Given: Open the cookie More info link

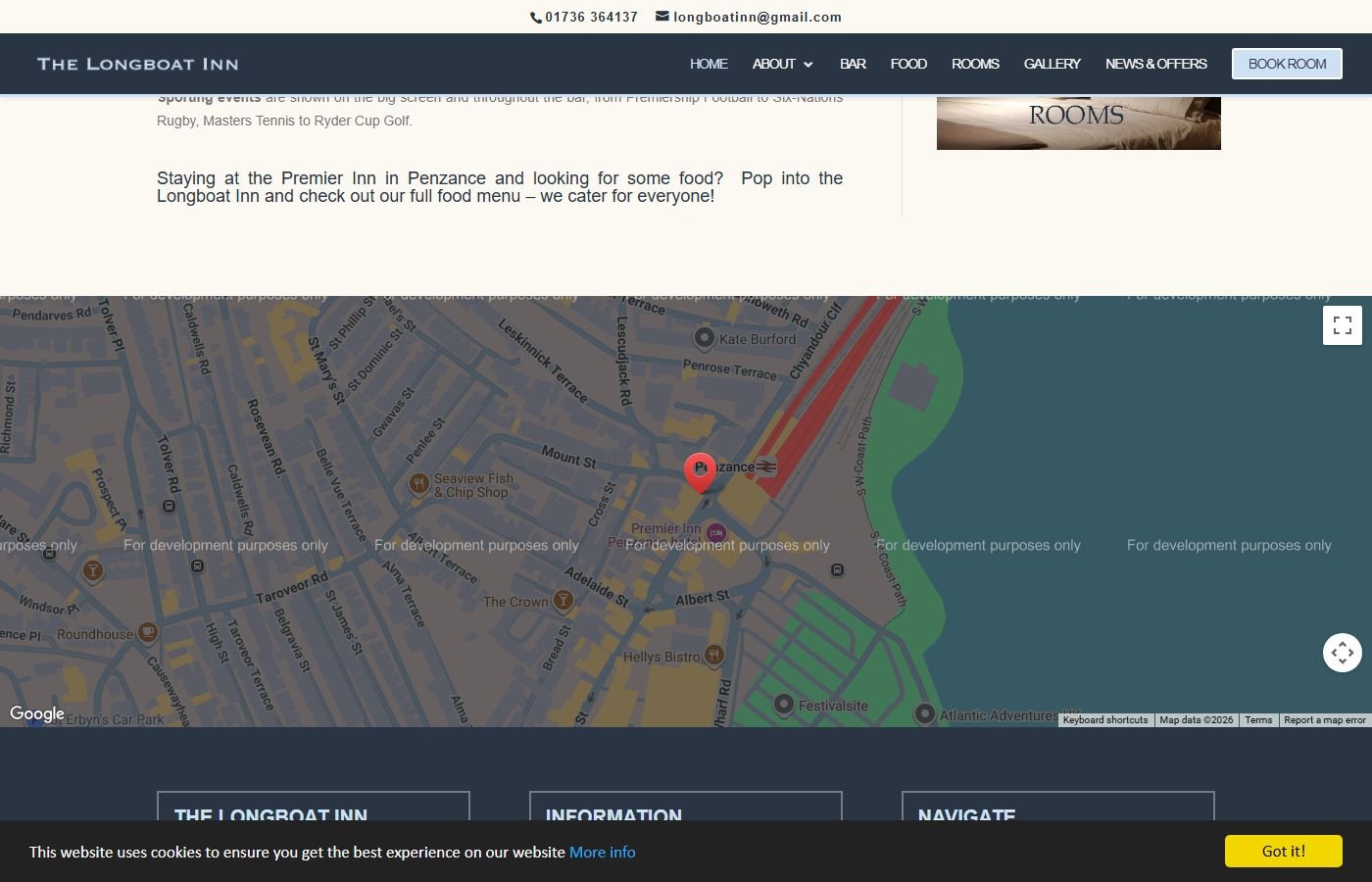Looking at the screenshot, I should [602, 852].
